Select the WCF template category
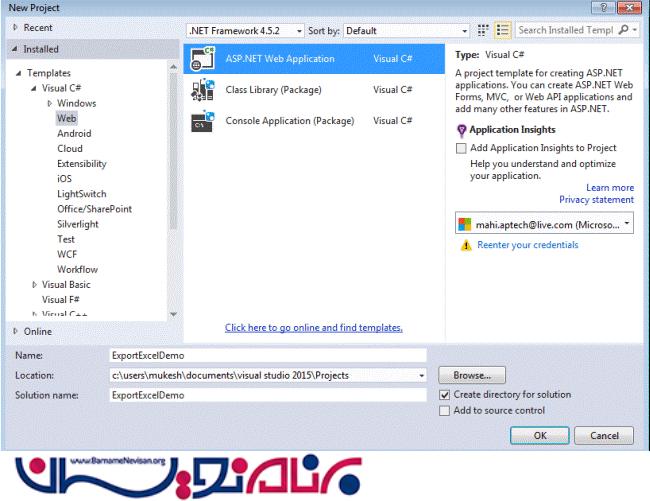This screenshot has width=650, height=501. 67,254
